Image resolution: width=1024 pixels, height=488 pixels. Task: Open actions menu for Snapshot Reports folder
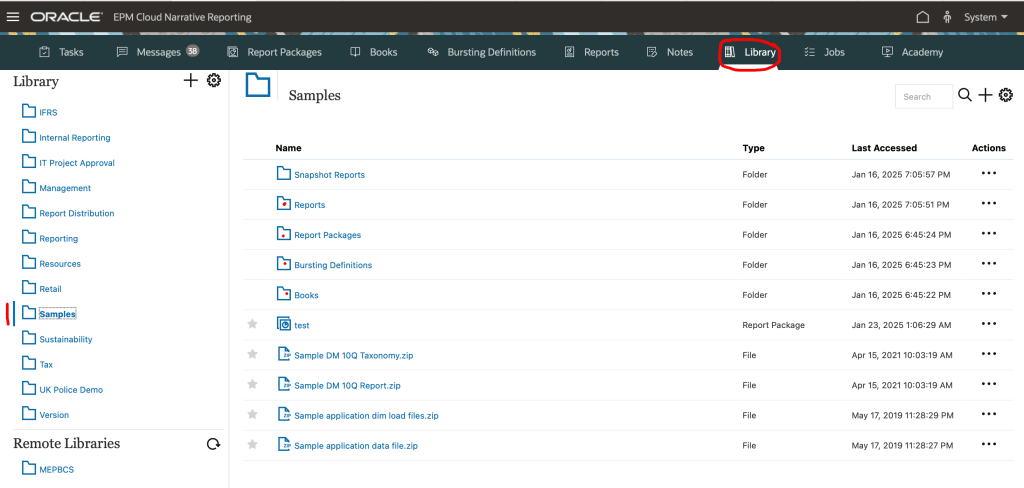988,174
